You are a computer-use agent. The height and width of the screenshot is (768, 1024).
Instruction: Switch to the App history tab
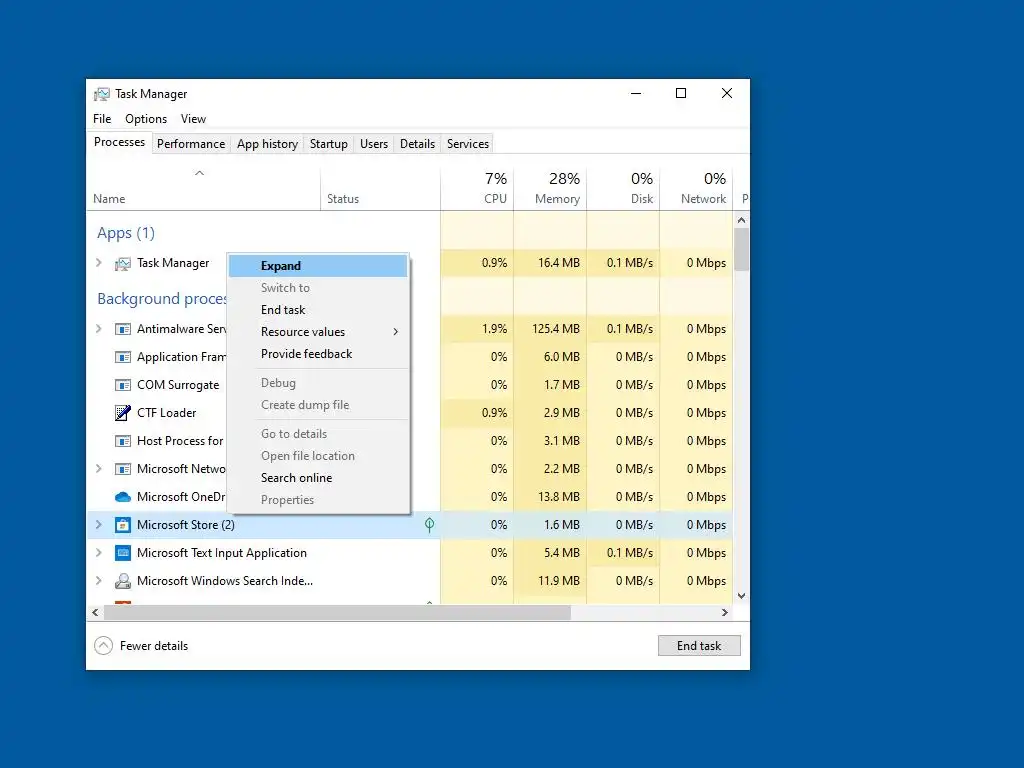[x=267, y=144]
